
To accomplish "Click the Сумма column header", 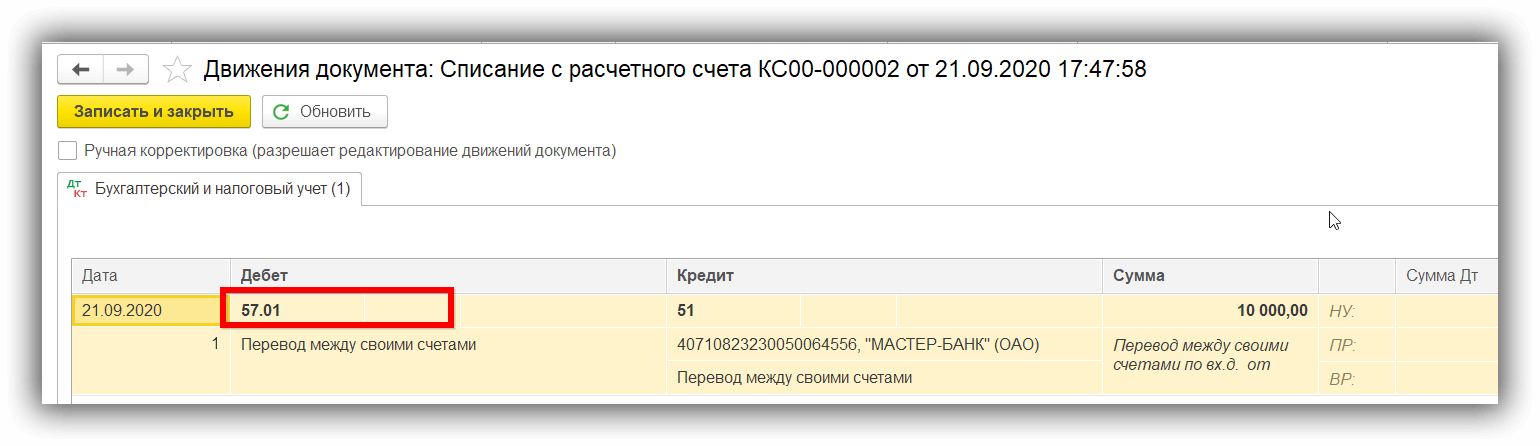I will [x=1210, y=276].
